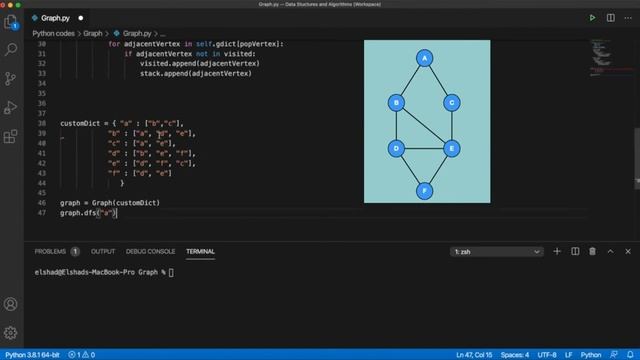The width and height of the screenshot is (640, 360).
Task: Click line number 47 in gutter
Action: (42, 213)
